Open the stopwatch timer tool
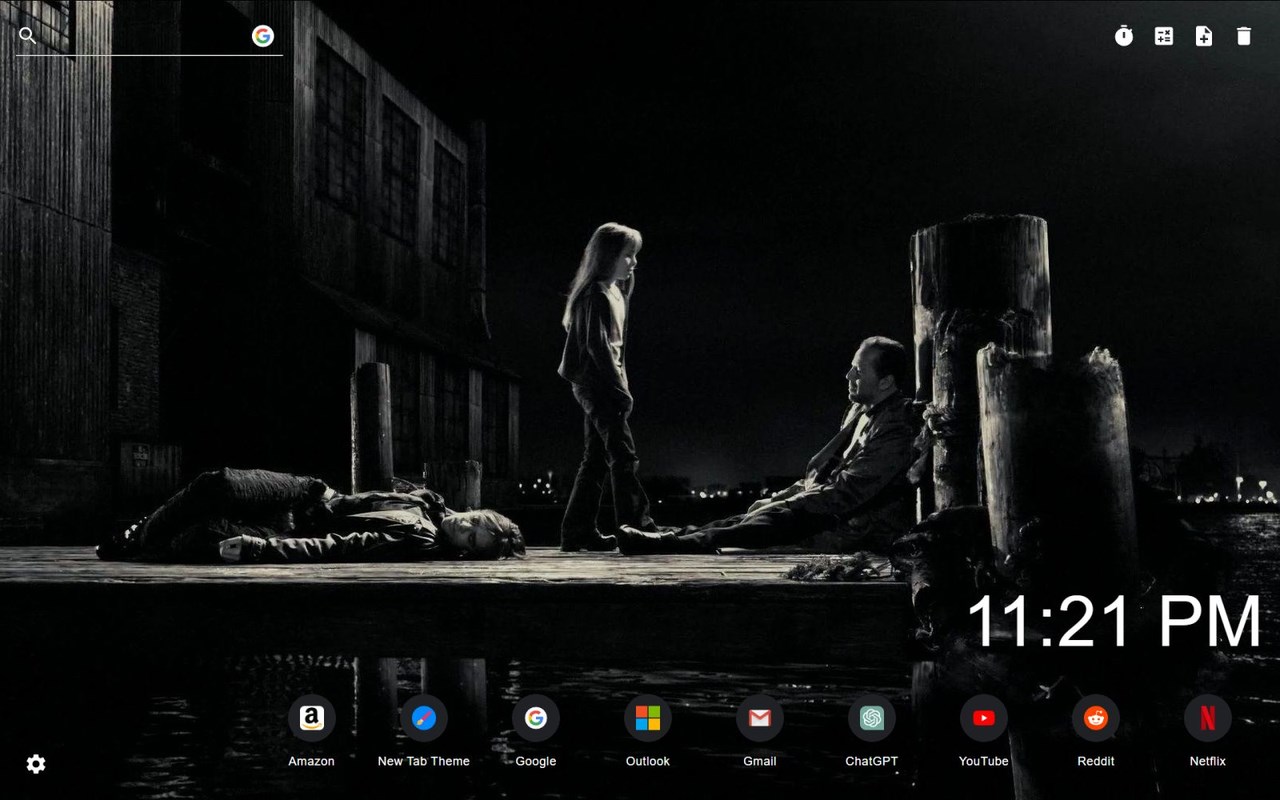Screen dimensions: 1280x800 pyautogui.click(x=1124, y=36)
